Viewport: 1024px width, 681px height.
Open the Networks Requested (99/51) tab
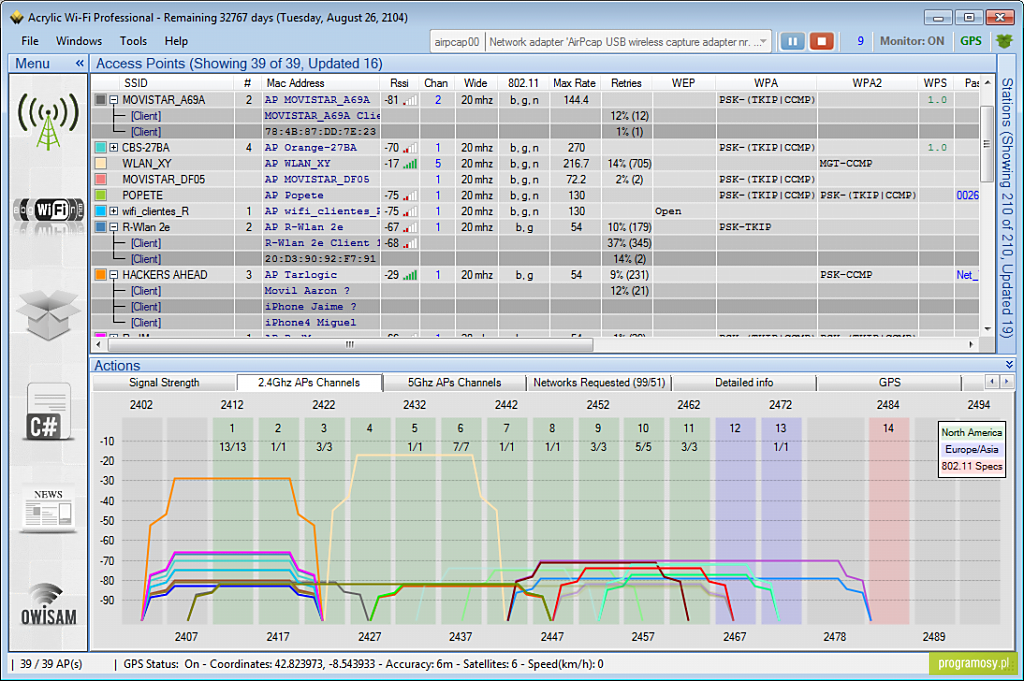point(599,383)
